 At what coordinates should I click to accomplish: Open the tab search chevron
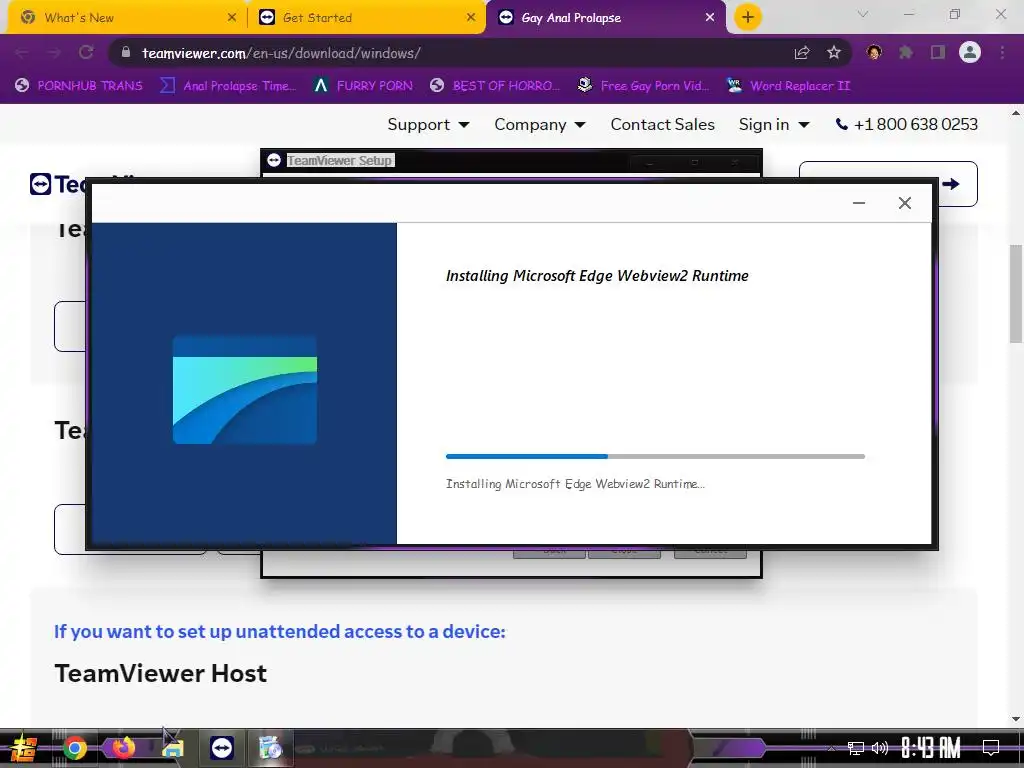coord(863,14)
